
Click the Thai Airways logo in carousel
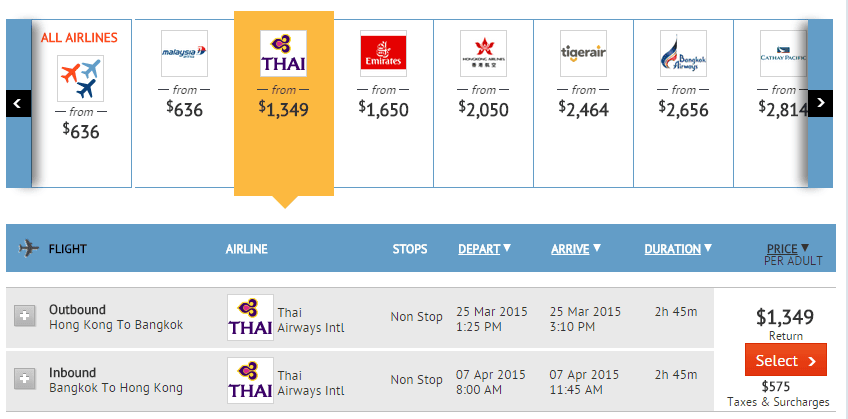click(x=284, y=53)
